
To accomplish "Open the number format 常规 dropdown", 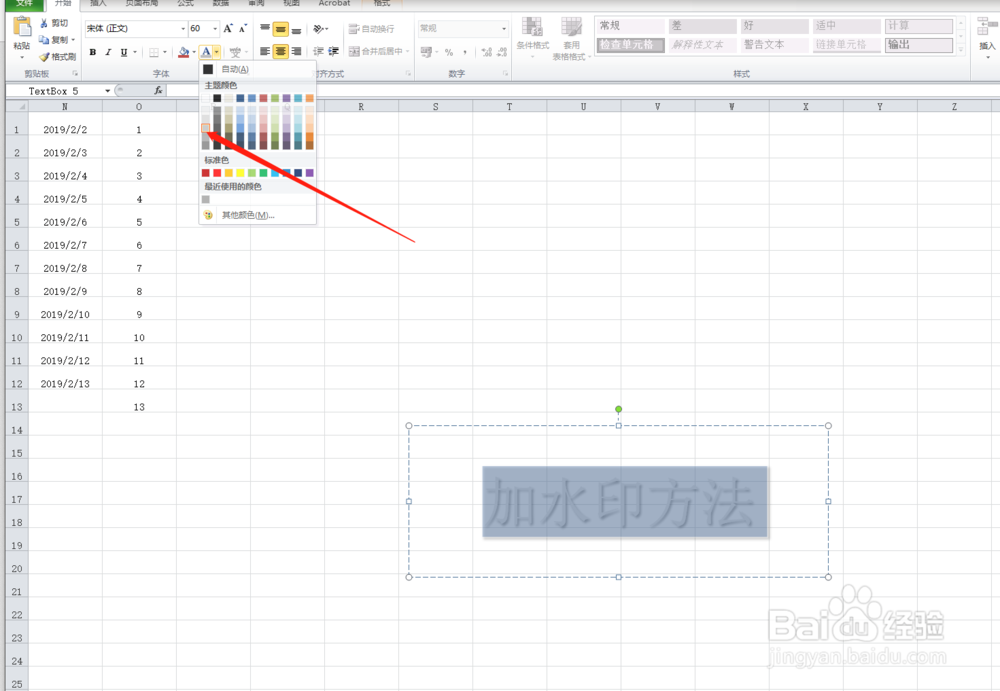I will (504, 29).
